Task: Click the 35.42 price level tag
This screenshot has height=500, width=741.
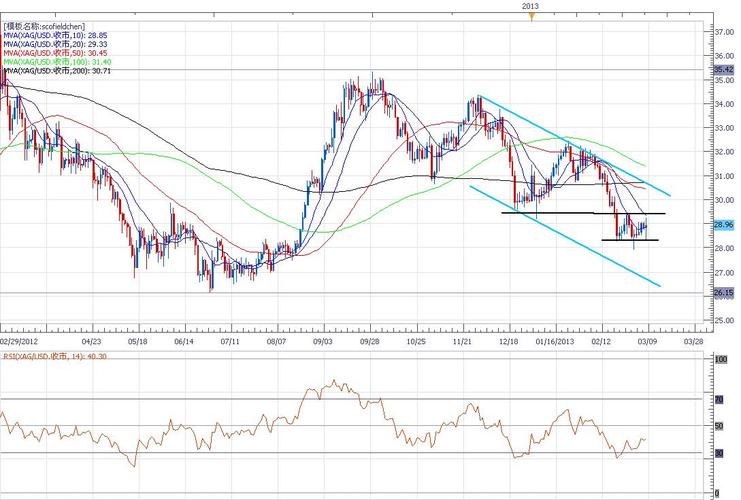Action: pyautogui.click(x=724, y=69)
